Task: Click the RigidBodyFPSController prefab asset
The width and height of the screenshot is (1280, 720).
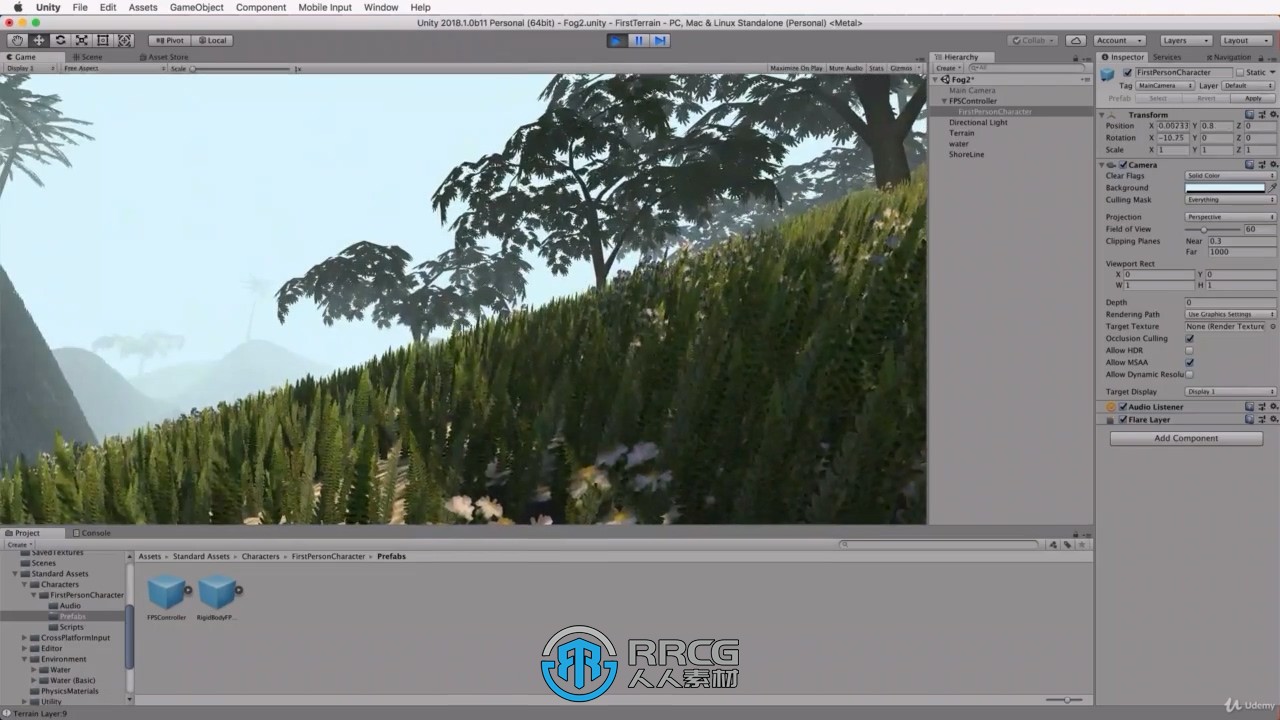Action: pyautogui.click(x=217, y=598)
